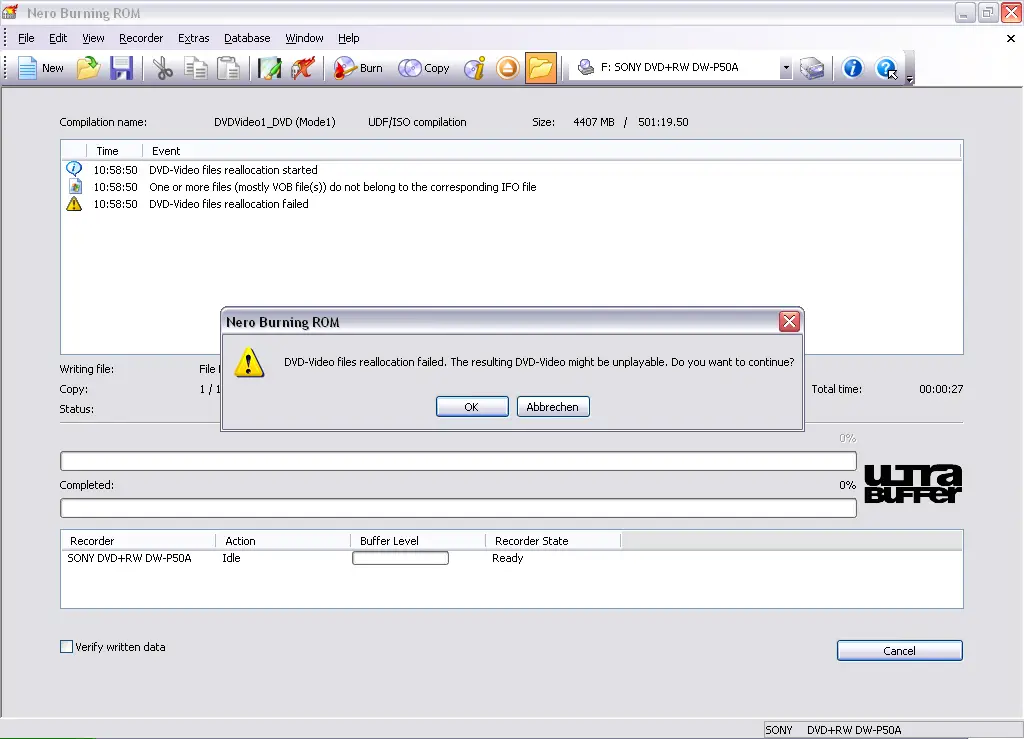Click the Time column header
Viewport: 1024px width, 739px height.
114,151
